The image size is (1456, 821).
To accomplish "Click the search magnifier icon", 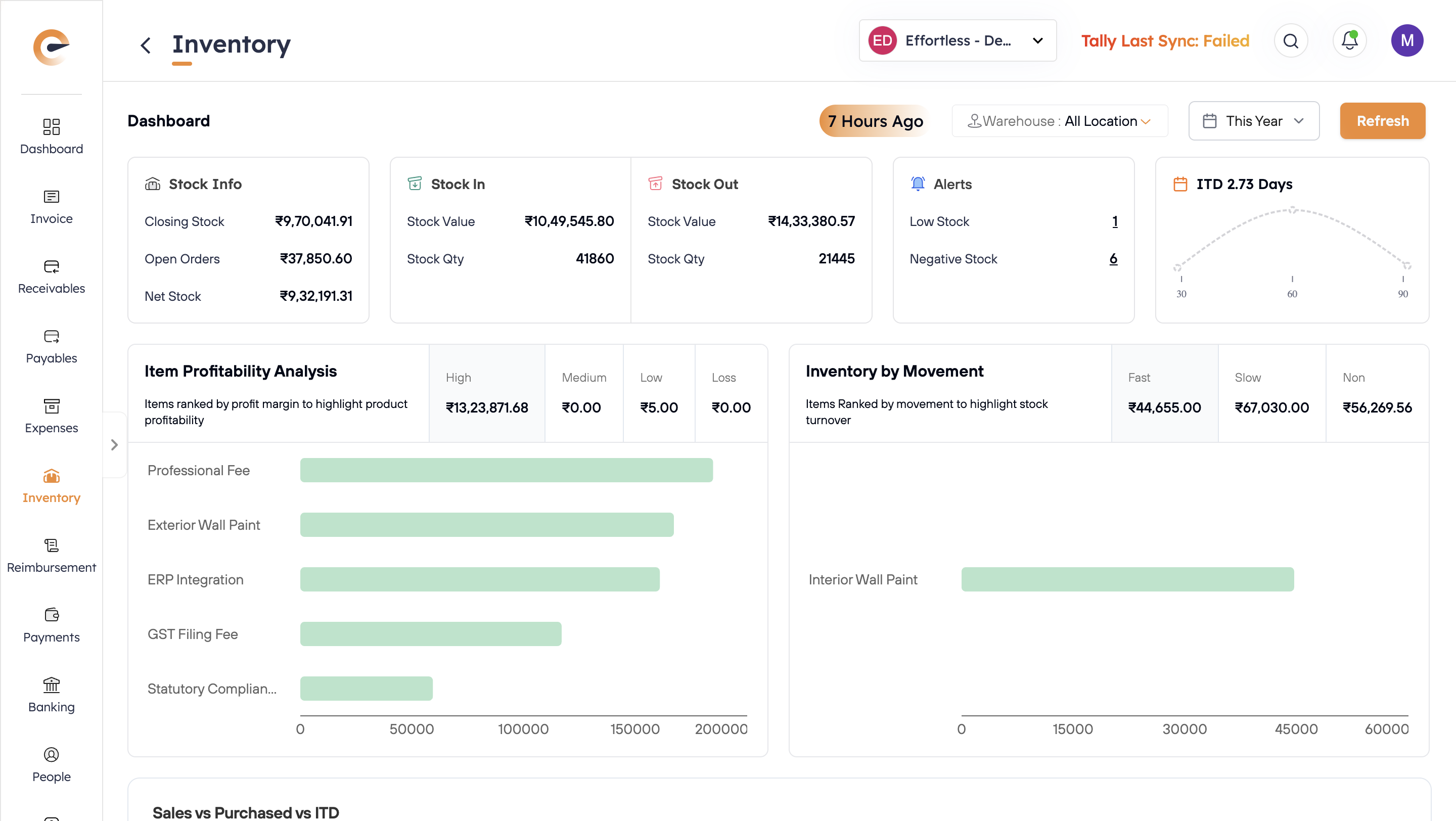I will [1290, 40].
